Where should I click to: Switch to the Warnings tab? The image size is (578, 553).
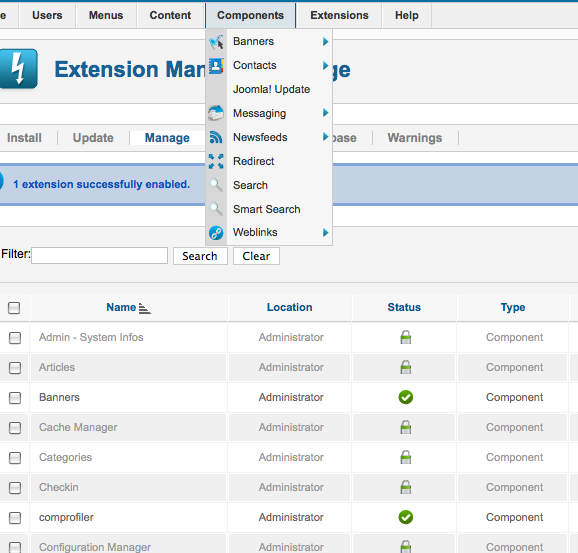pyautogui.click(x=415, y=138)
